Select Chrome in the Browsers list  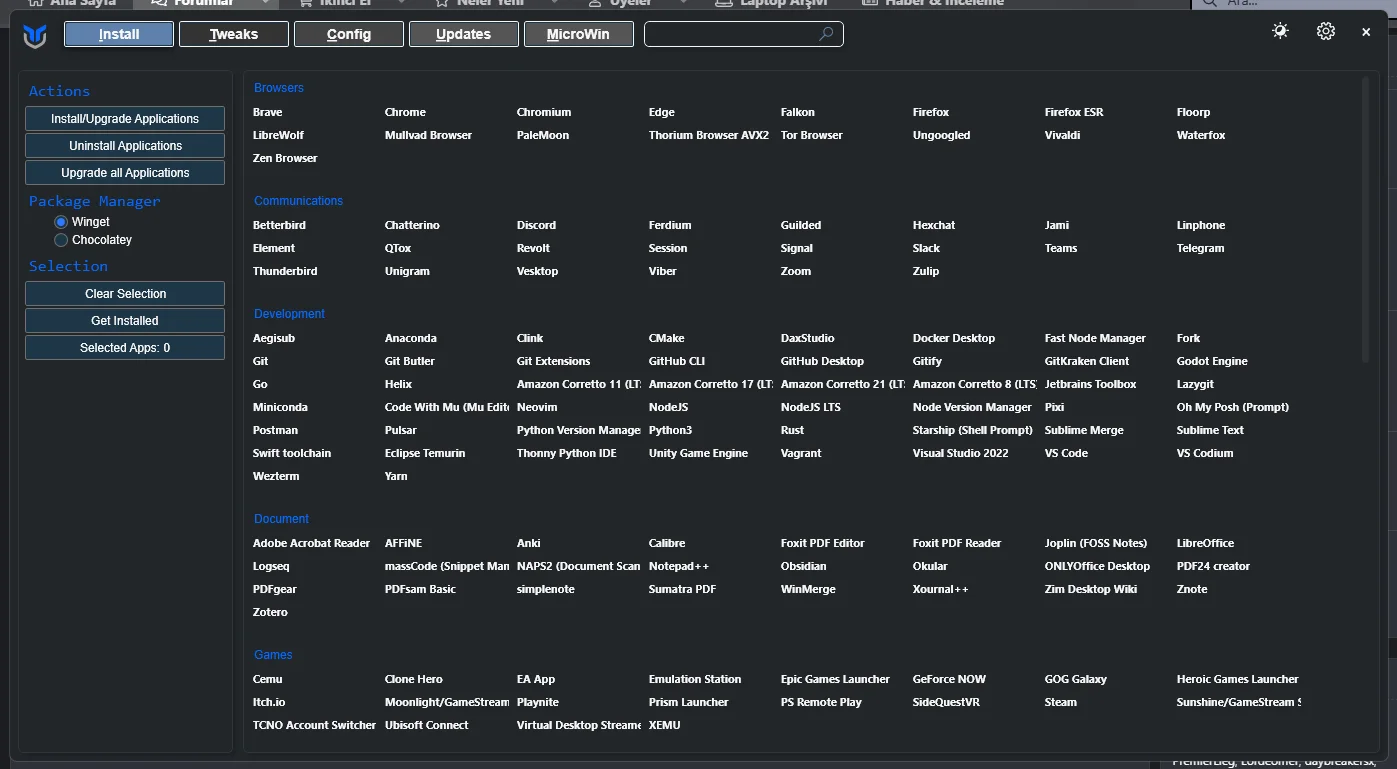point(405,112)
